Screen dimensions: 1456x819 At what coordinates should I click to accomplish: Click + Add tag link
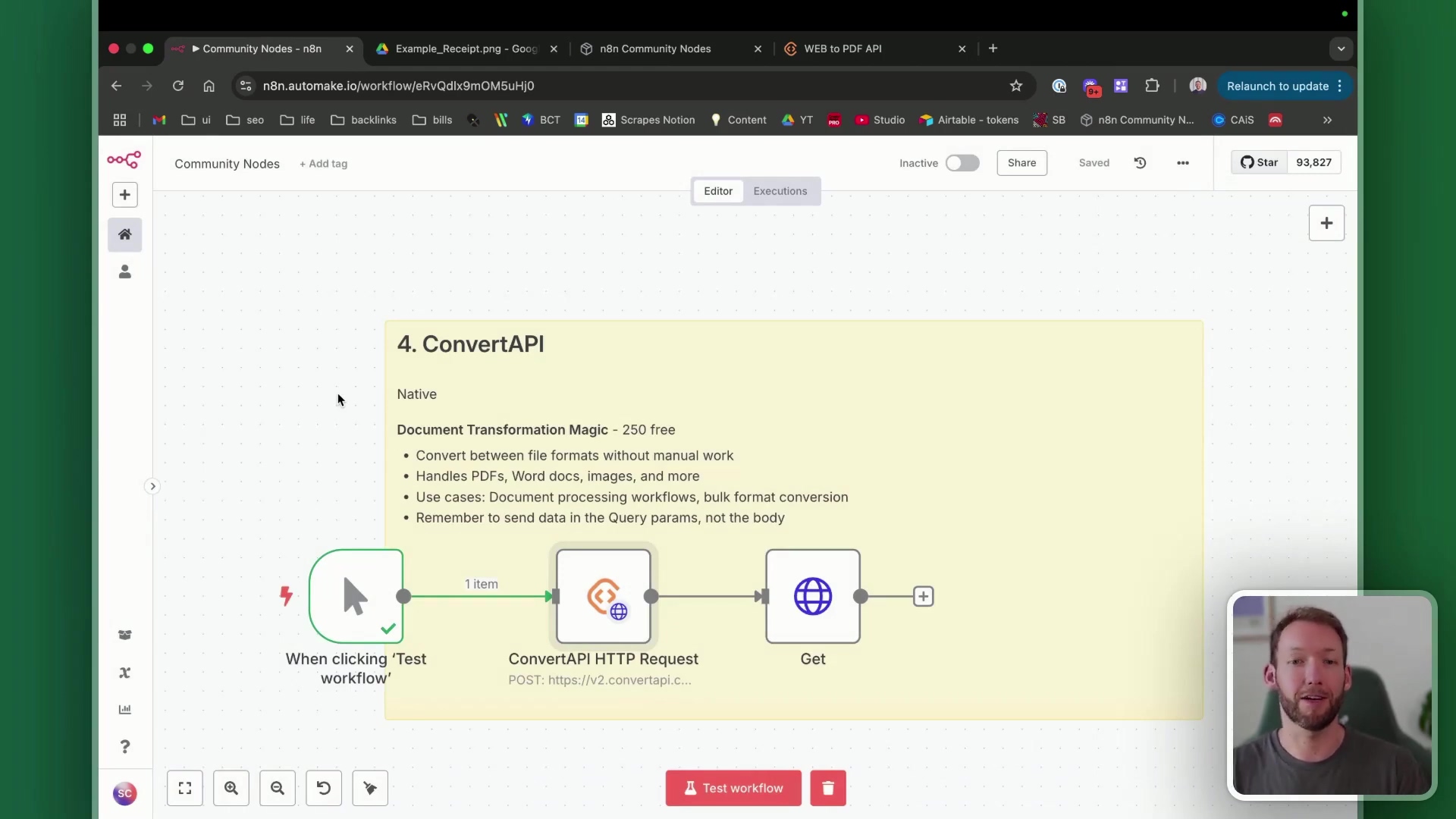pyautogui.click(x=323, y=164)
